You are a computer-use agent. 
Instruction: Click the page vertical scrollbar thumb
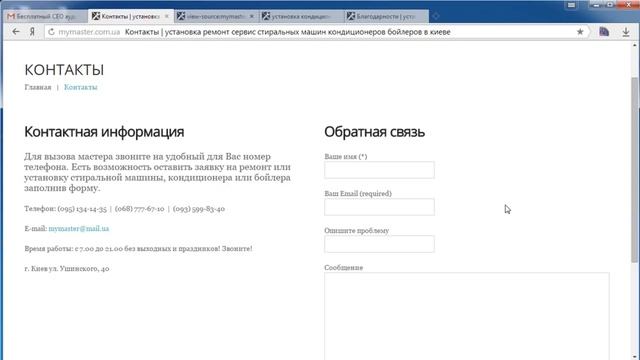click(x=634, y=169)
